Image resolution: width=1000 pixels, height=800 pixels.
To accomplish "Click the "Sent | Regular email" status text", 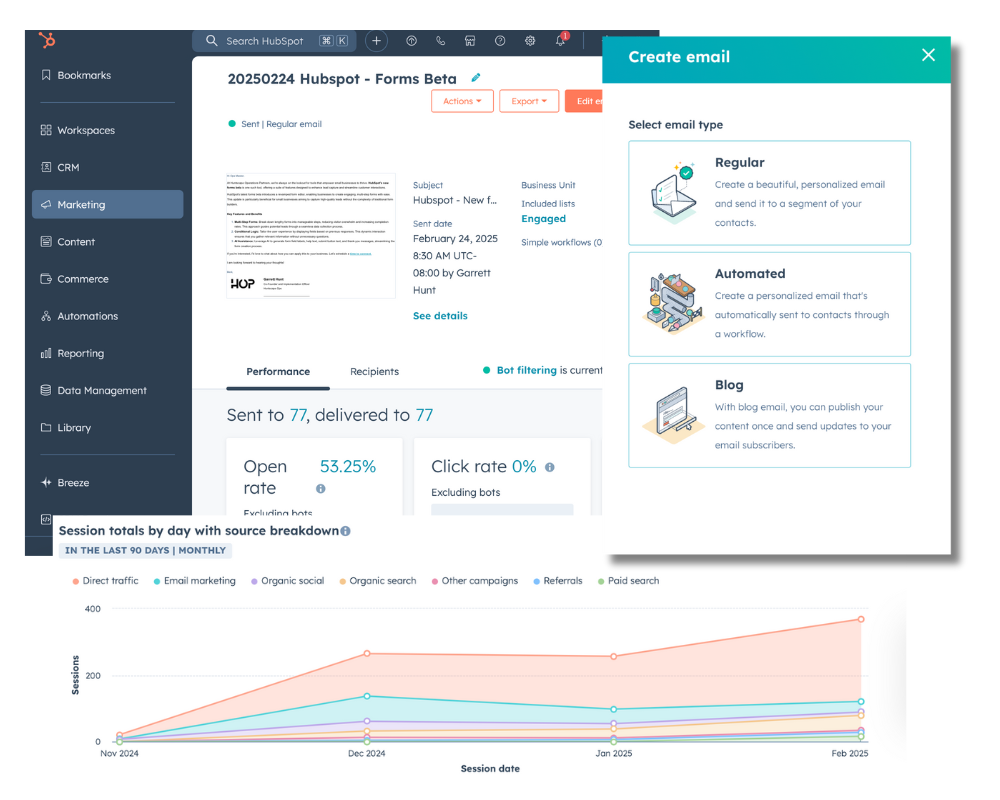I will (281, 124).
